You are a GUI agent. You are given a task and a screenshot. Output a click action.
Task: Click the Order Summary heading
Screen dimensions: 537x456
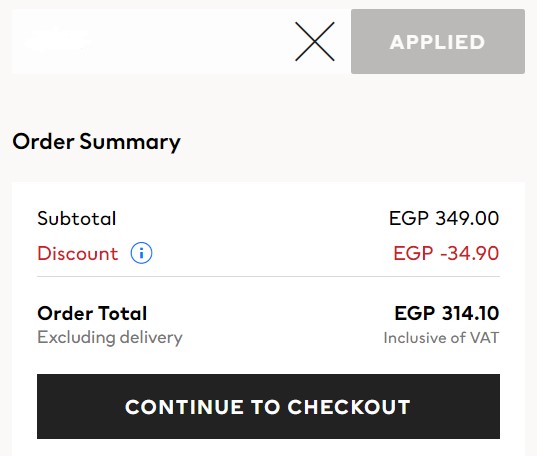(96, 142)
